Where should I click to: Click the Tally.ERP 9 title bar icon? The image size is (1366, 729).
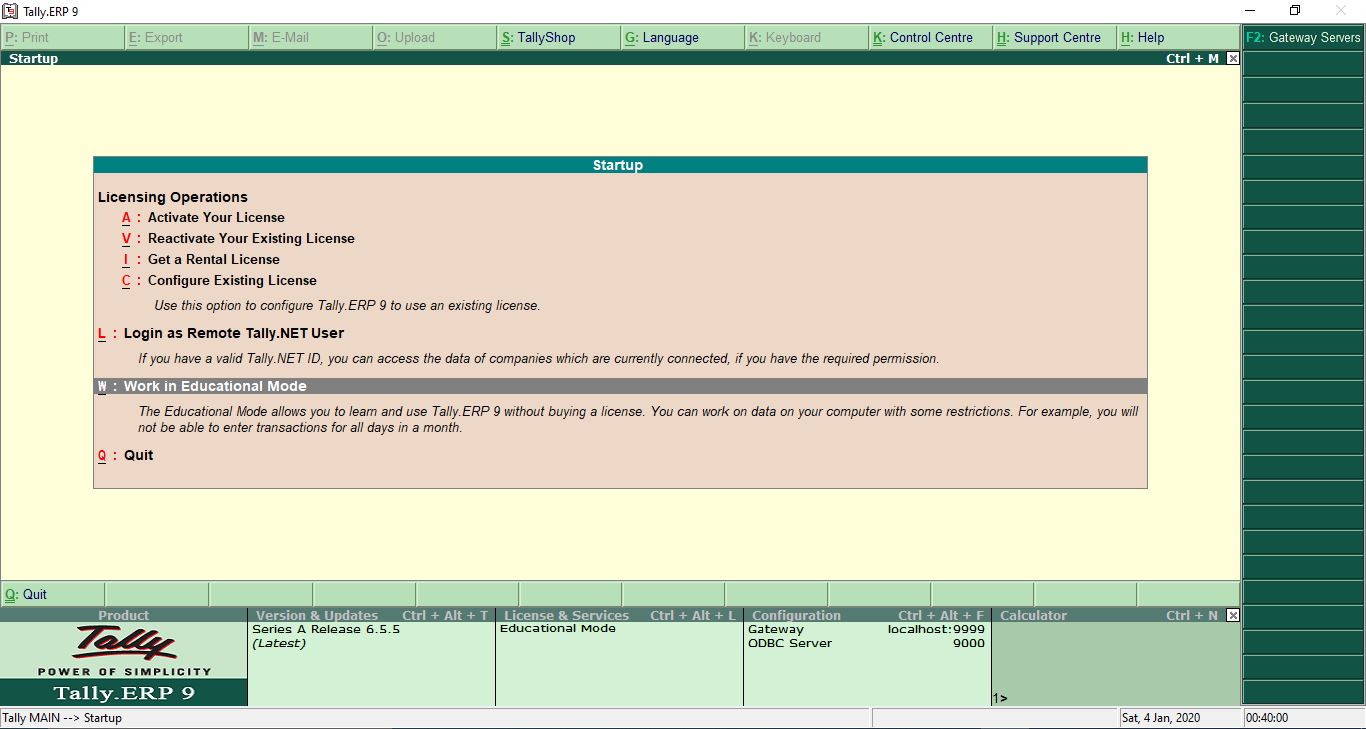[10, 11]
